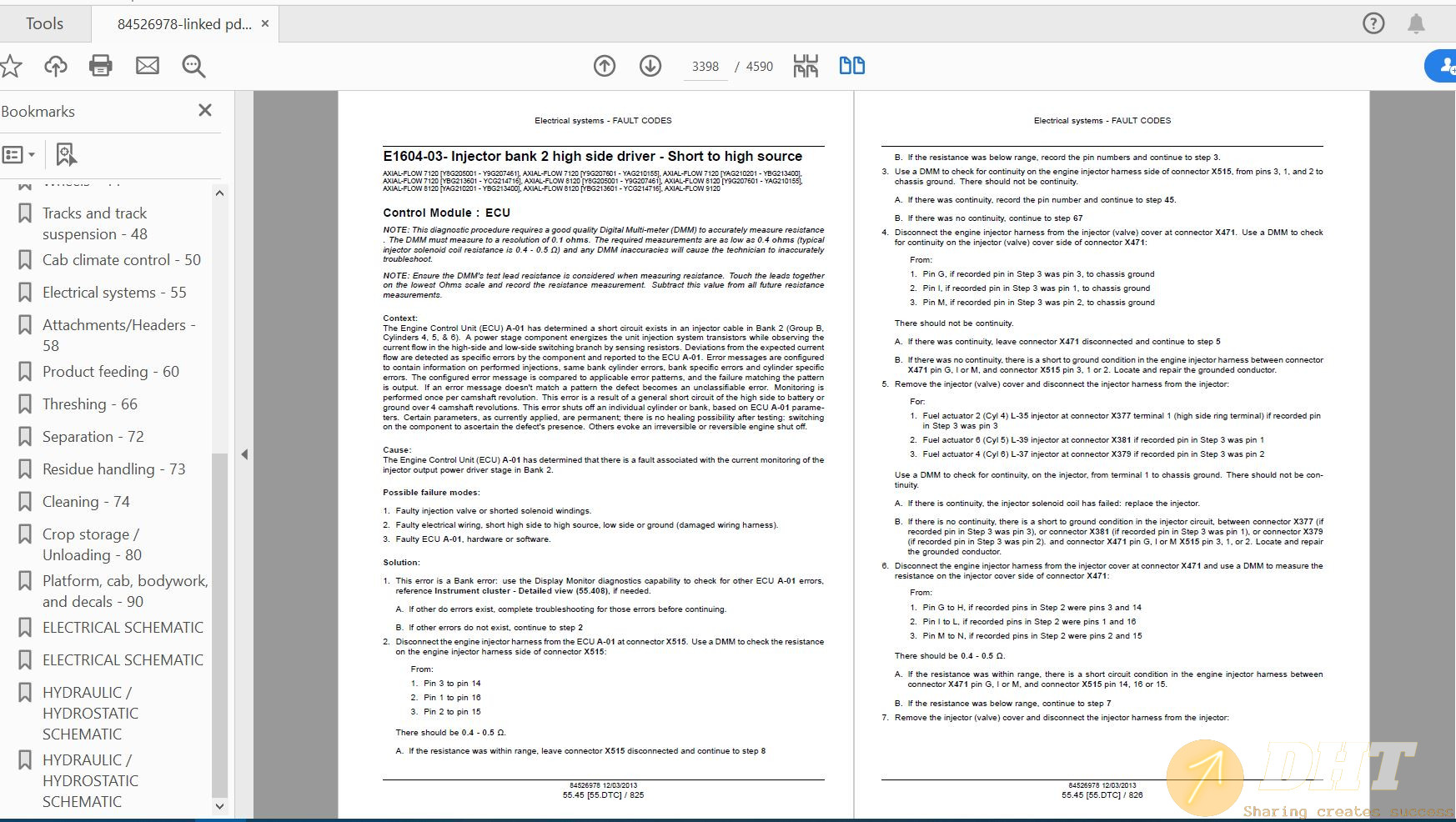Screen dimensions: 1456x822
Task: Click the blue share user button
Action: coord(1441,66)
